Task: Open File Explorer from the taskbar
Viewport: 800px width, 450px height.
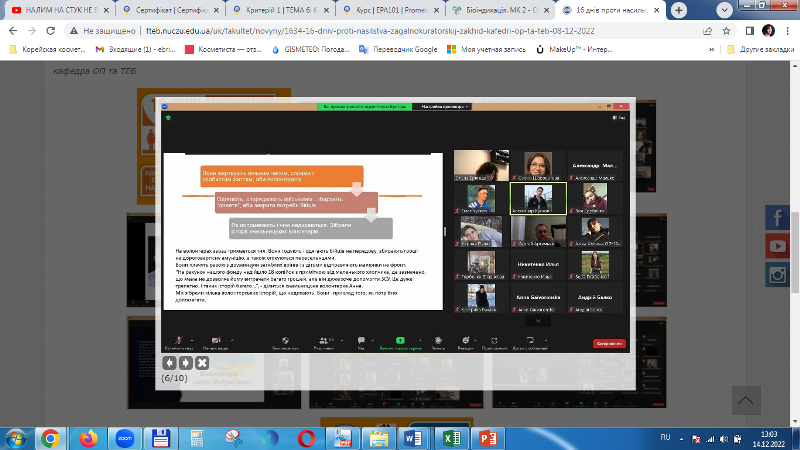Action: tap(378, 439)
